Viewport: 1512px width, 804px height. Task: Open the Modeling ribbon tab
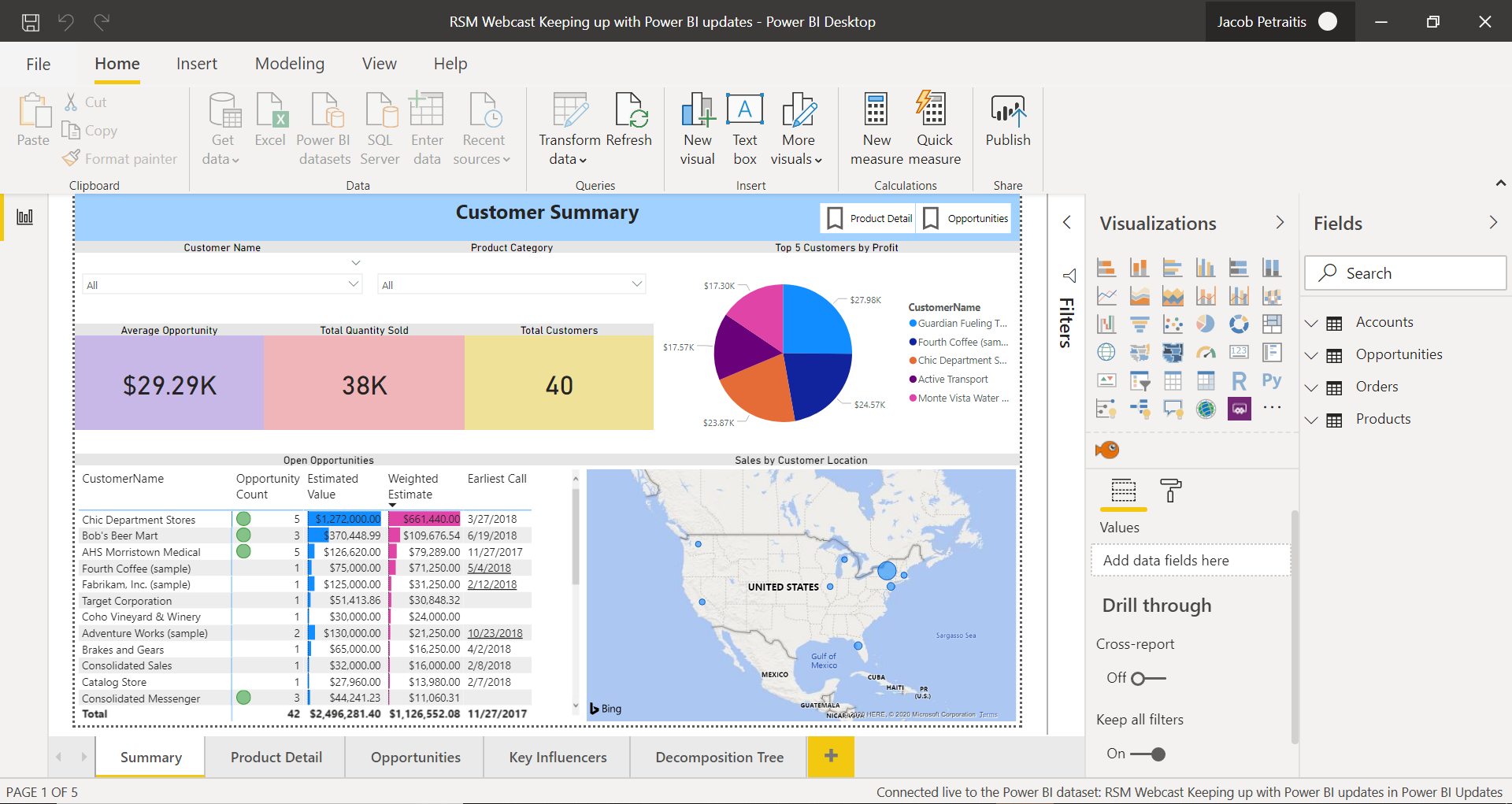pyautogui.click(x=289, y=64)
